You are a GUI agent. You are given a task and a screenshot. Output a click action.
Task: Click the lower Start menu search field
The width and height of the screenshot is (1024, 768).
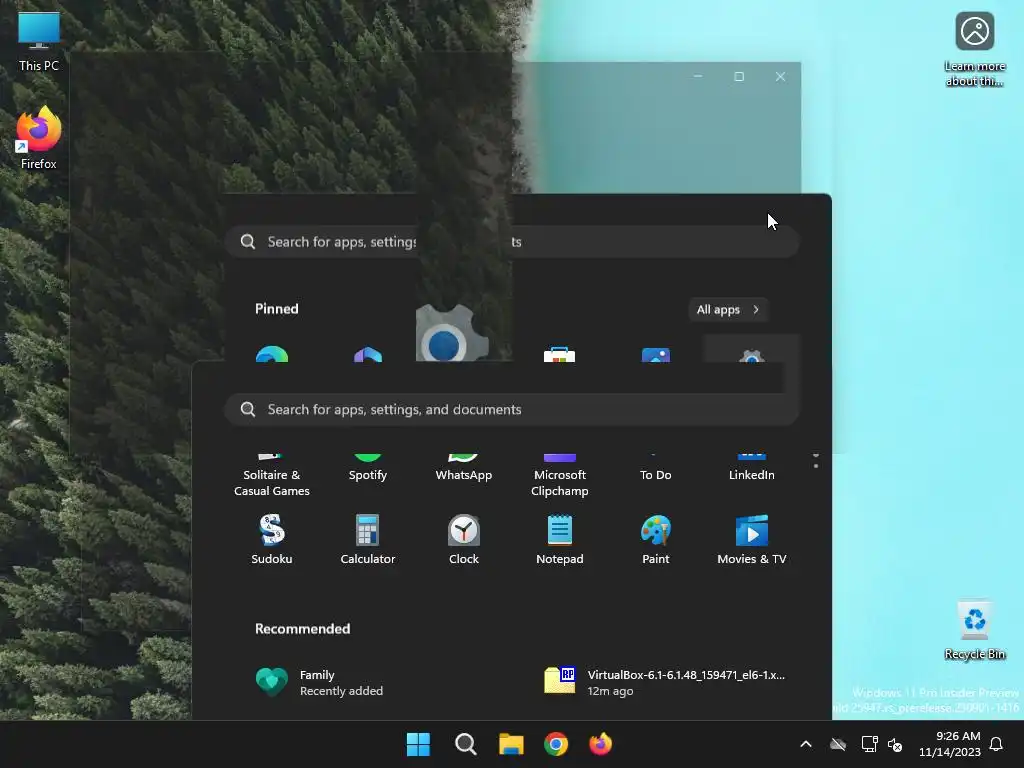(512, 409)
